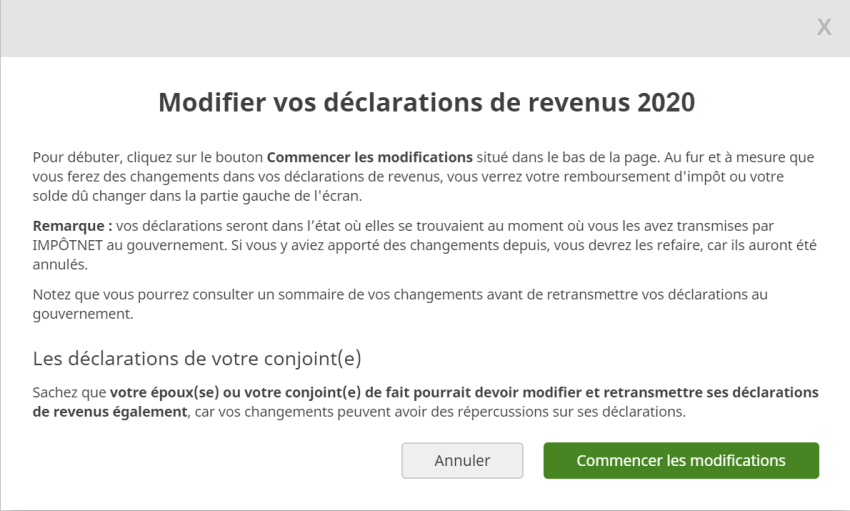Click the gray header bar of the dialog
The width and height of the screenshot is (850, 511).
pyautogui.click(x=400, y=28)
